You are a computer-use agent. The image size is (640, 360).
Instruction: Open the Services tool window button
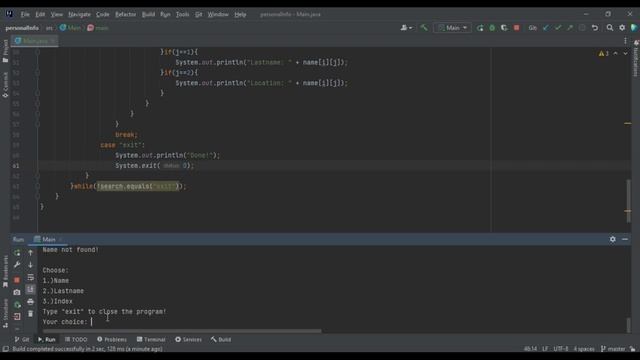click(188, 340)
